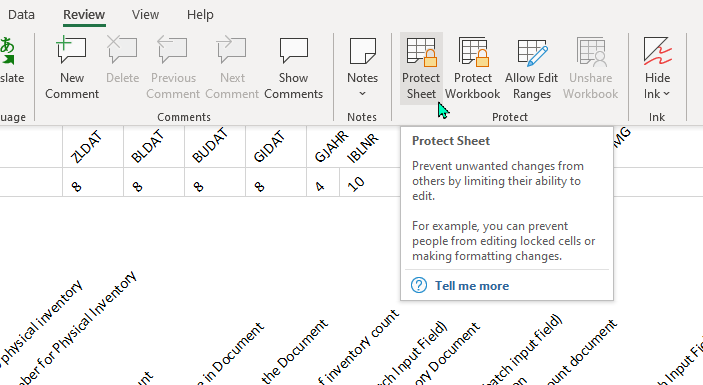Click the Translate icon
This screenshot has height=385, width=703.
8,50
